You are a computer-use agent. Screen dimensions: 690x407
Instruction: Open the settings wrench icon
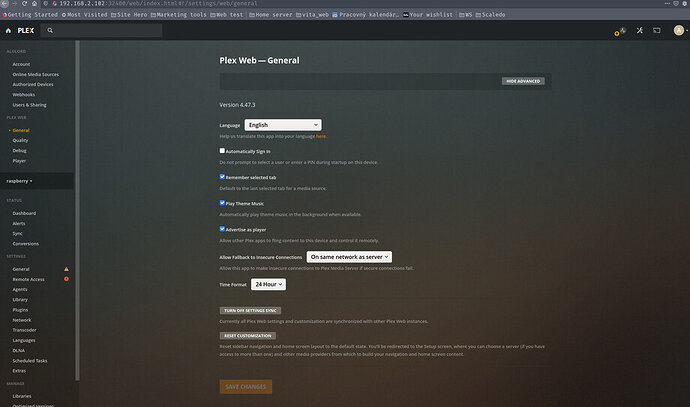coord(639,30)
